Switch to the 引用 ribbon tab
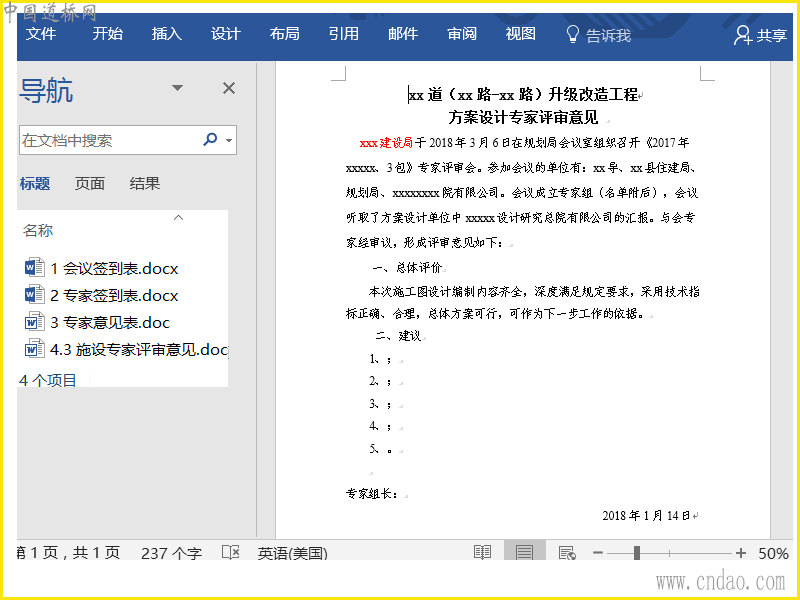The width and height of the screenshot is (800, 600). (344, 34)
